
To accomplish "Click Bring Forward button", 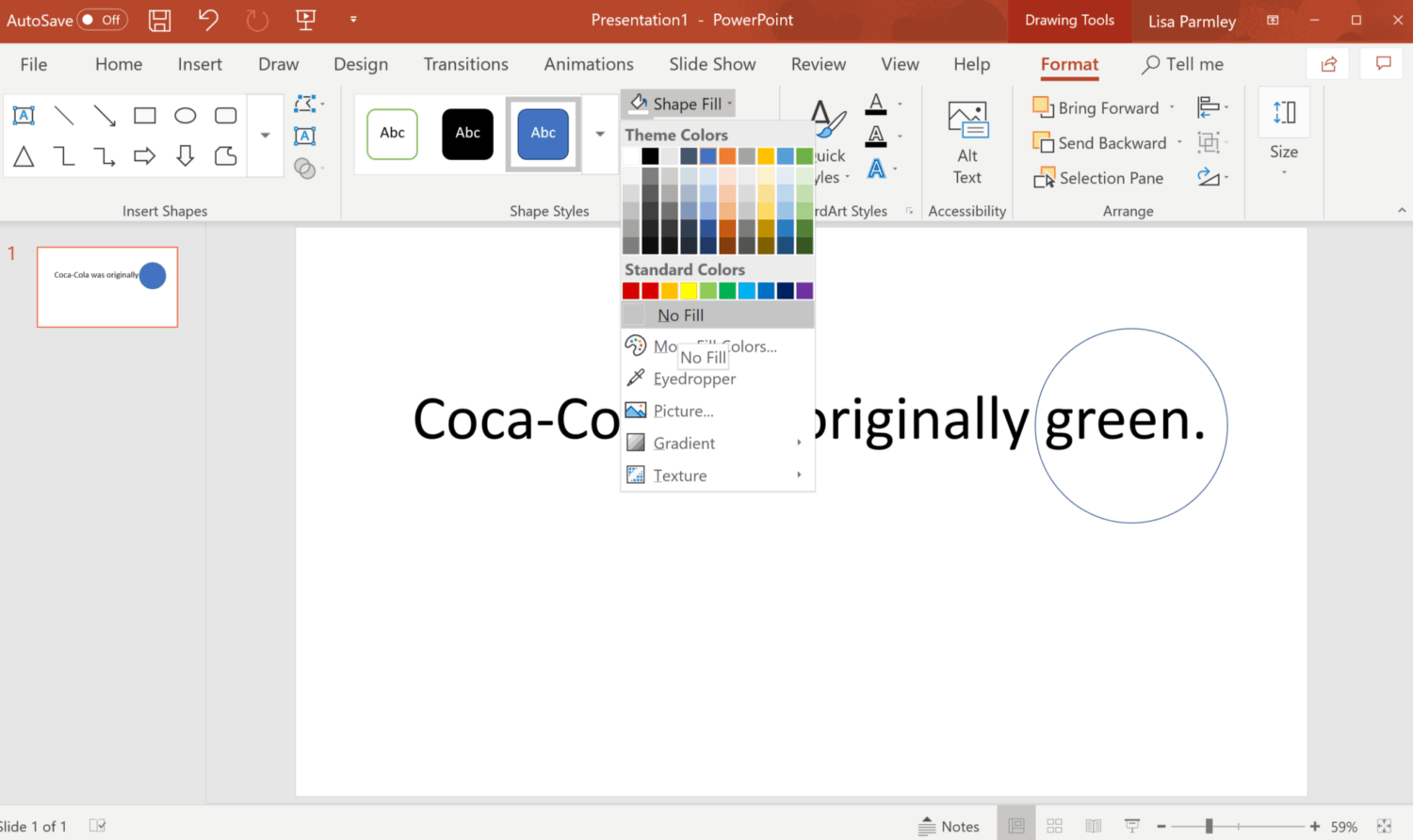I will (1096, 107).
